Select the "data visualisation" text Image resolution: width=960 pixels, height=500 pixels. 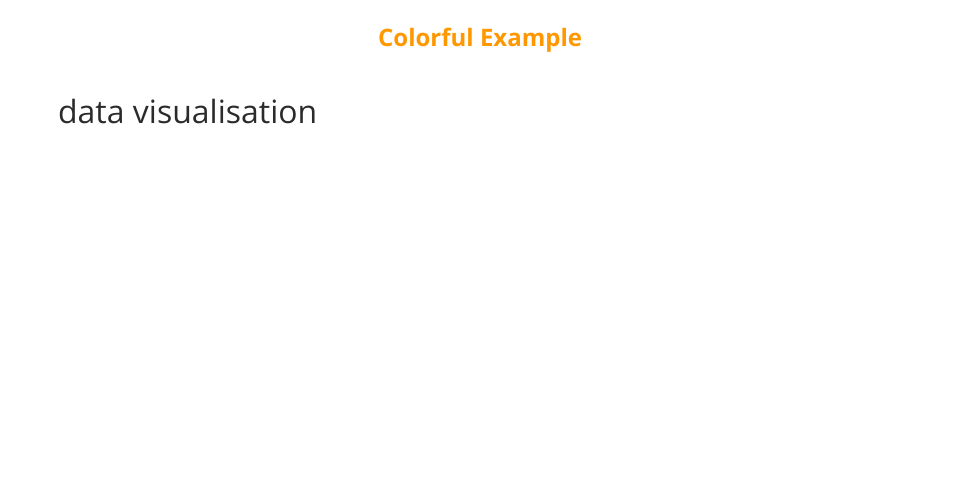pyautogui.click(x=187, y=112)
